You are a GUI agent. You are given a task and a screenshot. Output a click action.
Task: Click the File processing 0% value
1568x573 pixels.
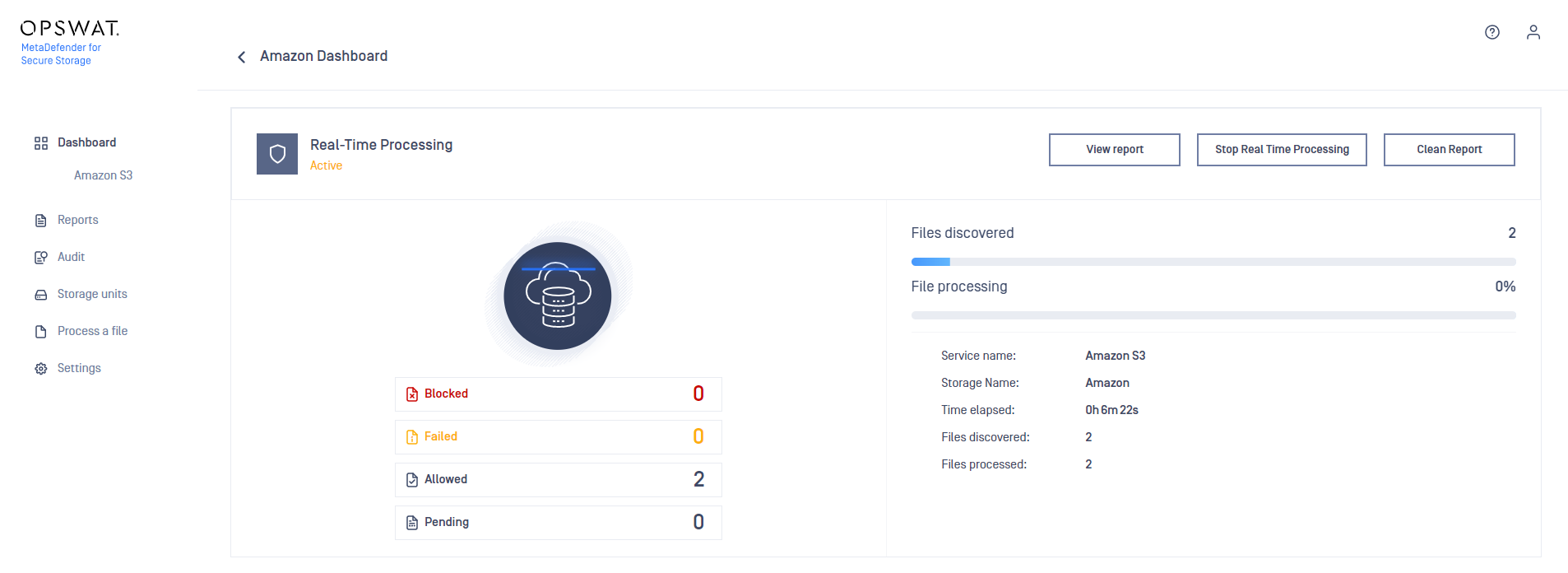(1505, 286)
